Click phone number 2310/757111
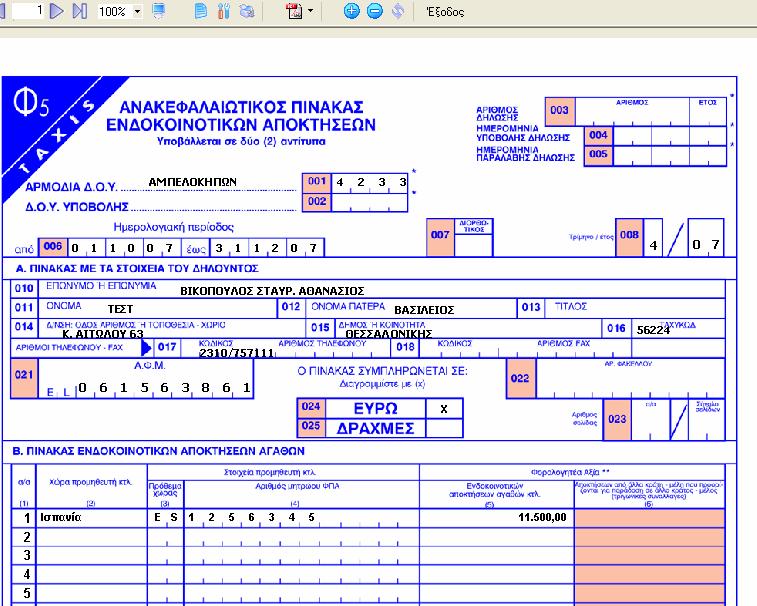The image size is (757, 606). pyautogui.click(x=237, y=352)
